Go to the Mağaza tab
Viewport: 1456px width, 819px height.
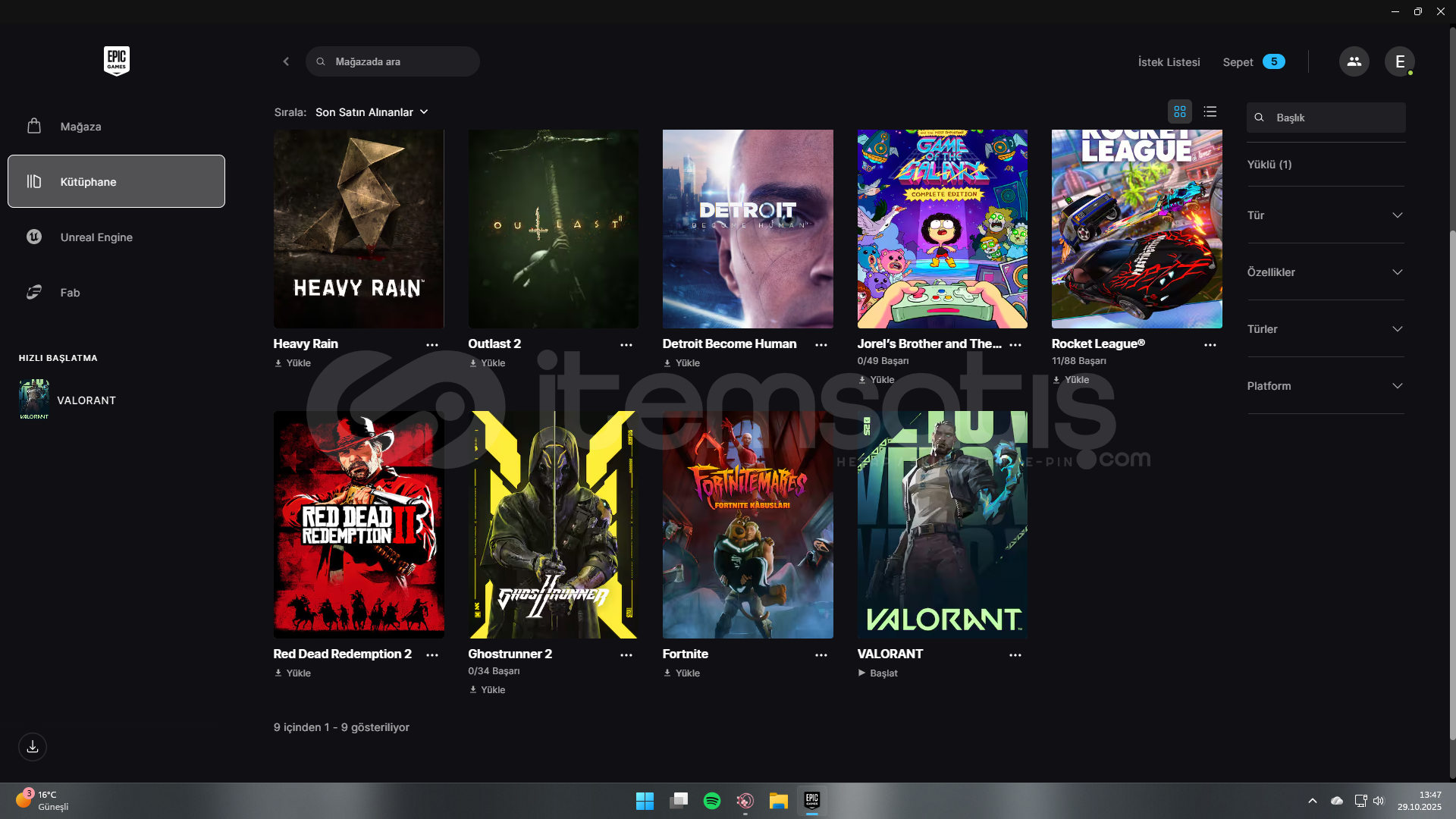(x=80, y=127)
